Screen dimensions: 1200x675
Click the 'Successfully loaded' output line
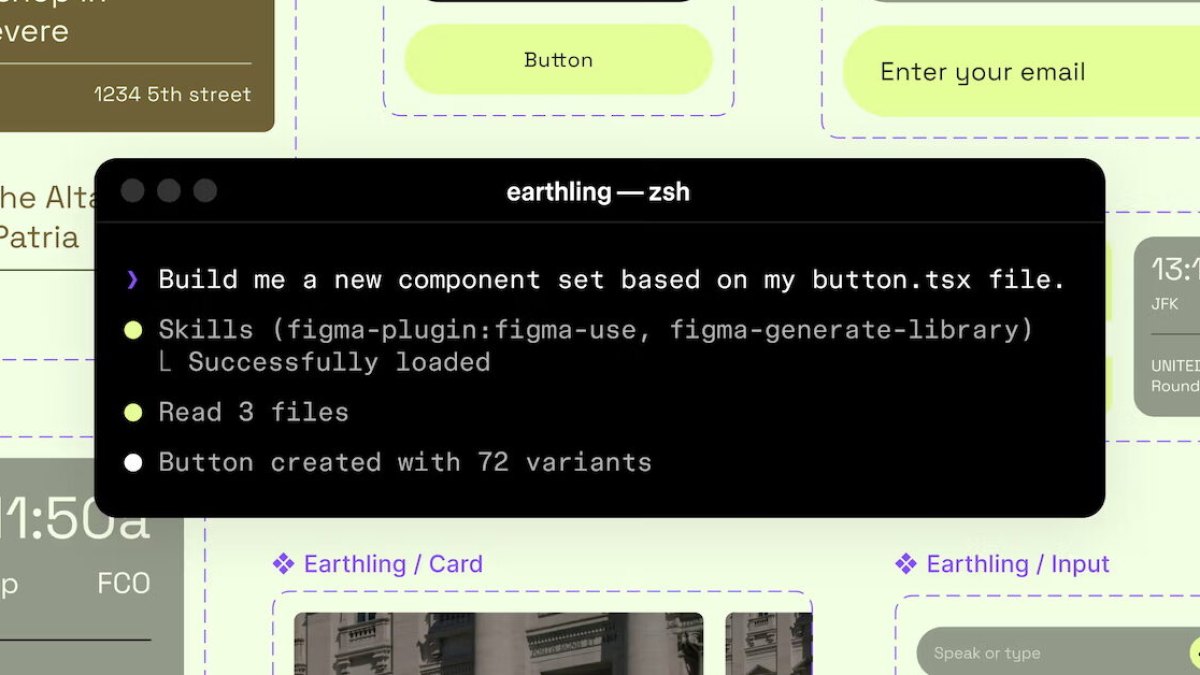(339, 362)
